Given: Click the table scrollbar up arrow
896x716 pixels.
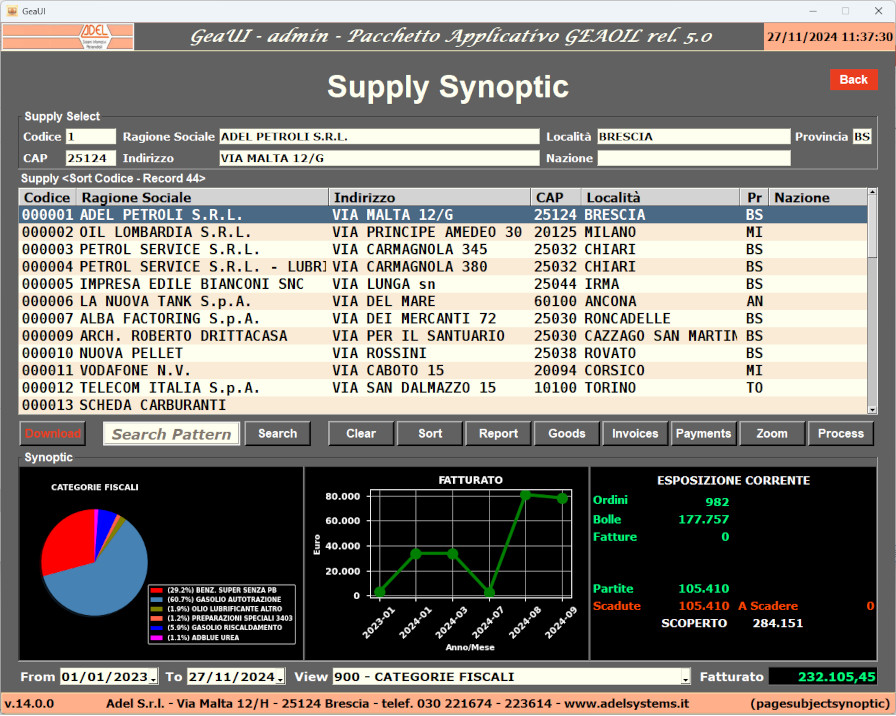Looking at the screenshot, I should 872,193.
